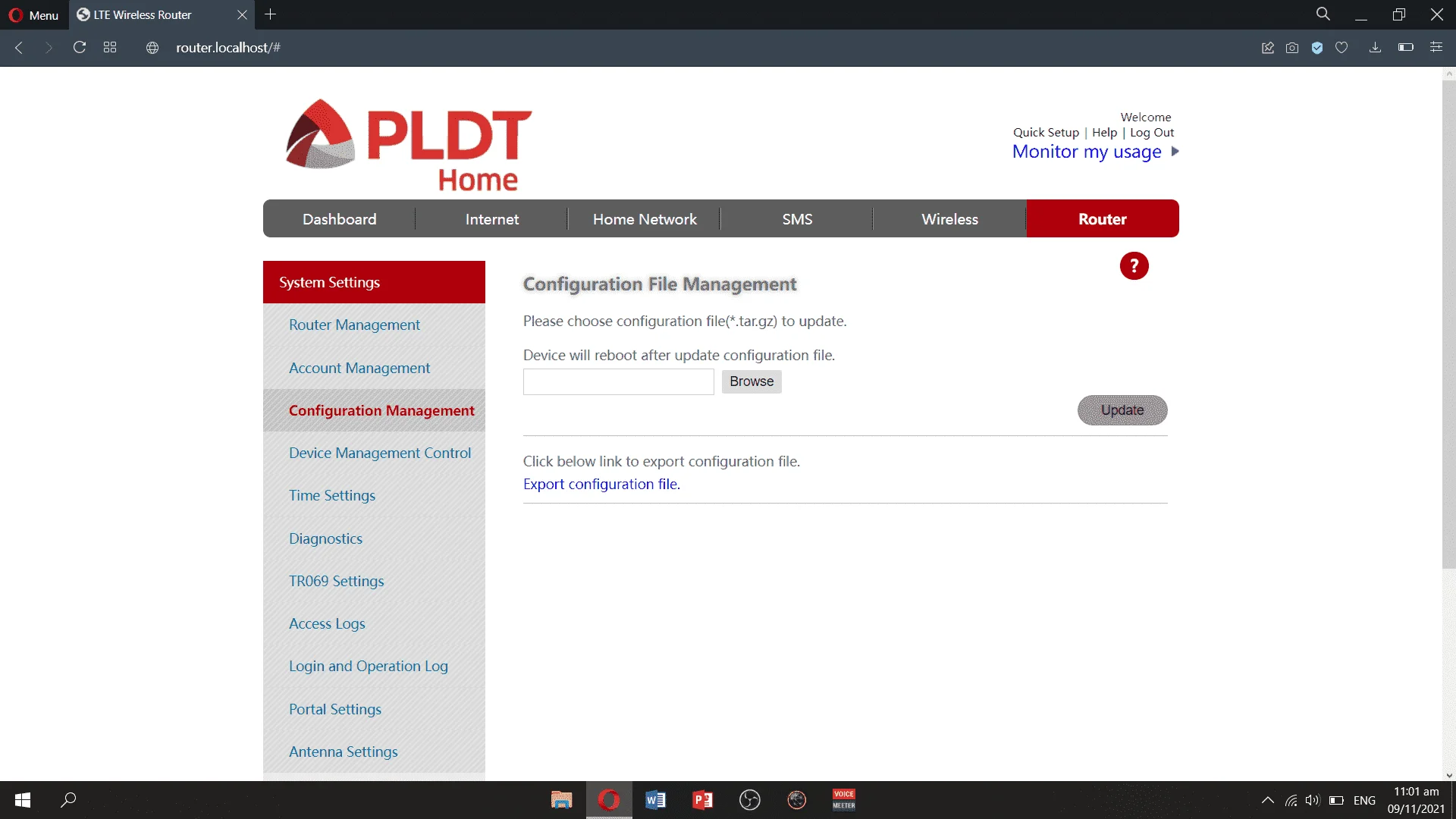Click Export configuration file link
This screenshot has height=819, width=1456.
point(601,485)
